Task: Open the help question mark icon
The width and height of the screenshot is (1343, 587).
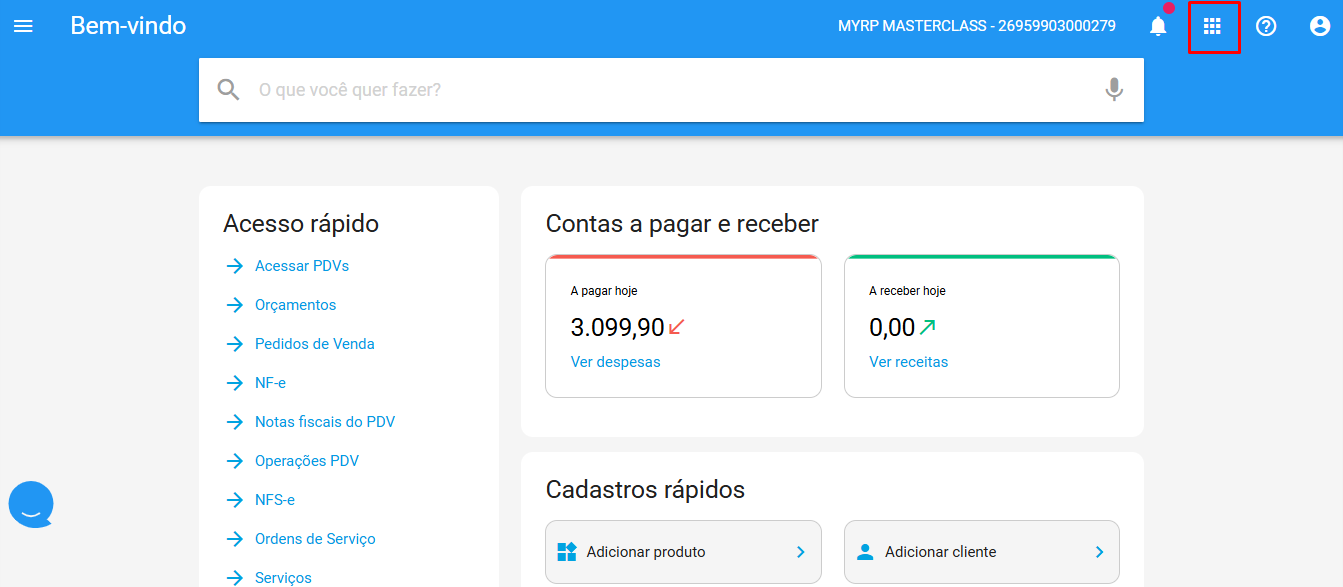Action: pos(1266,26)
